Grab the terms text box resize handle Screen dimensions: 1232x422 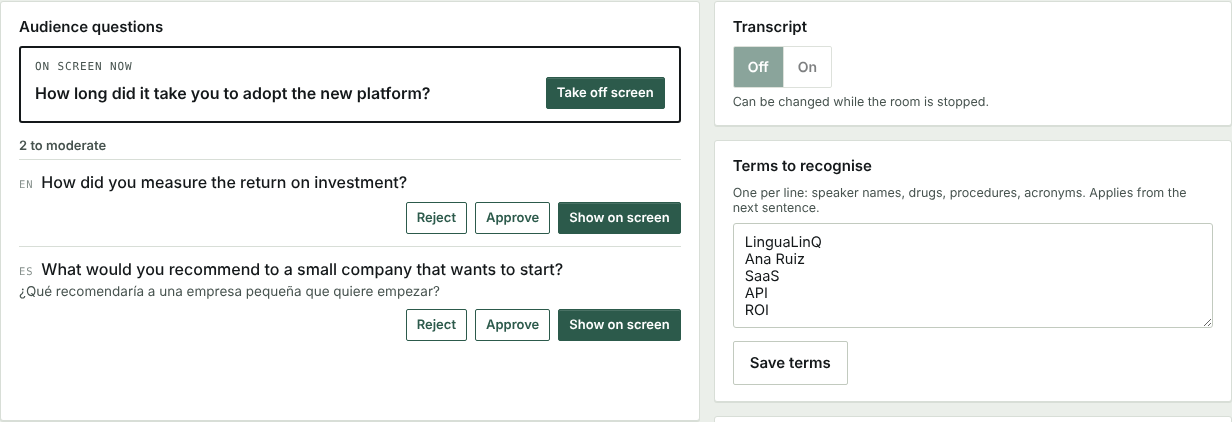click(x=1208, y=321)
